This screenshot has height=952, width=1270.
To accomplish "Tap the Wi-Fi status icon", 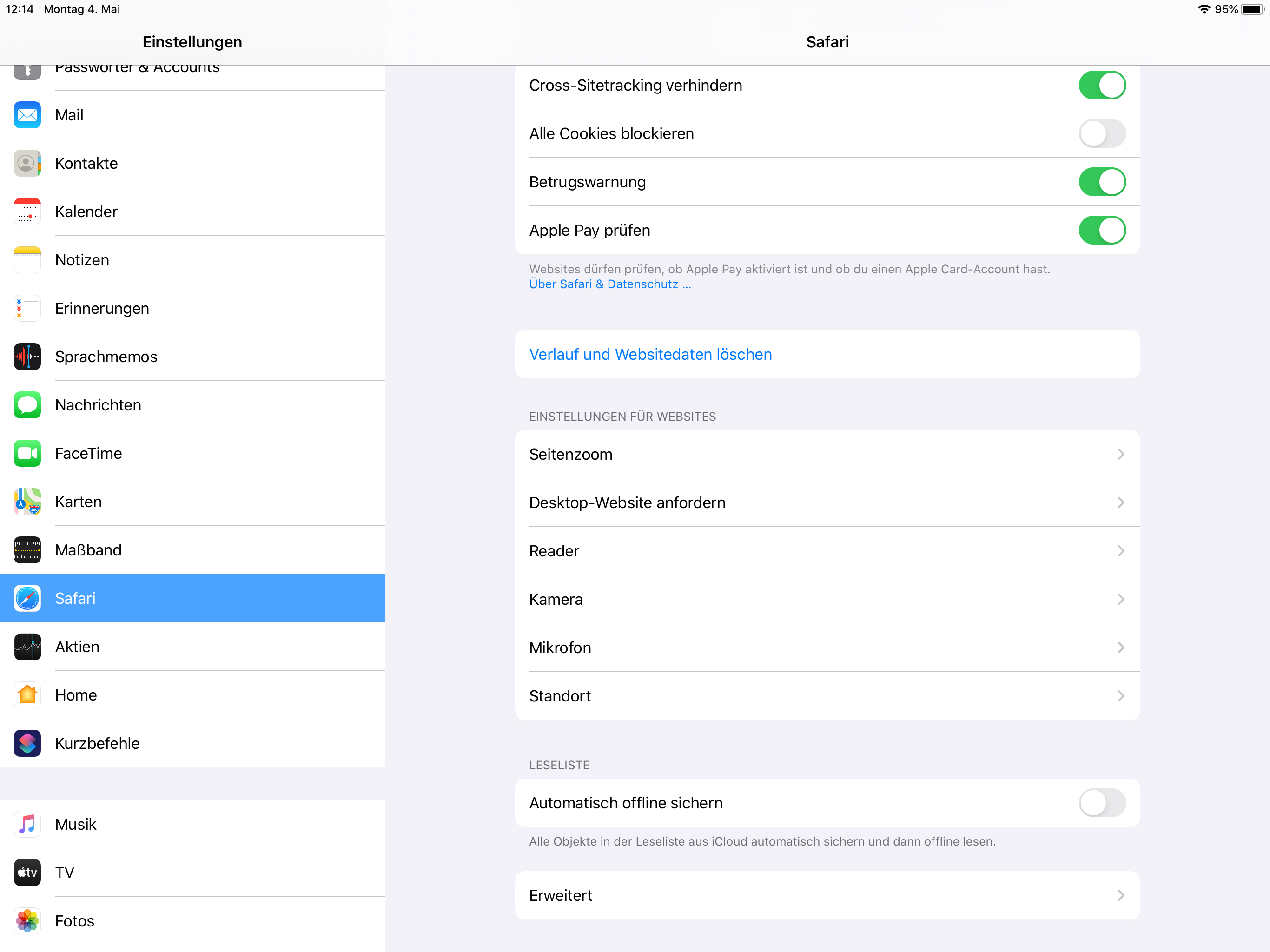I will (1204, 9).
